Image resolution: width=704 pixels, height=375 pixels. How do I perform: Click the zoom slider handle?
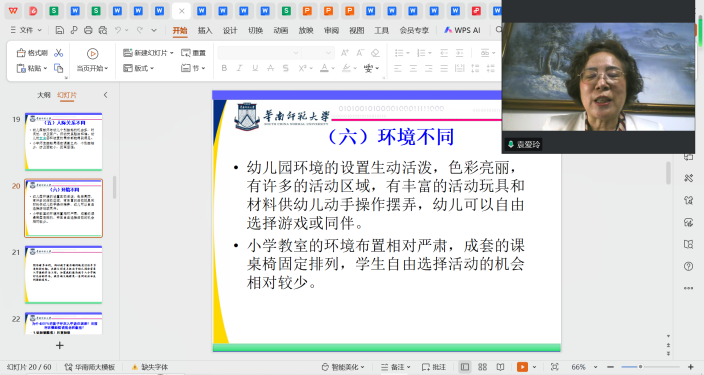click(640, 367)
